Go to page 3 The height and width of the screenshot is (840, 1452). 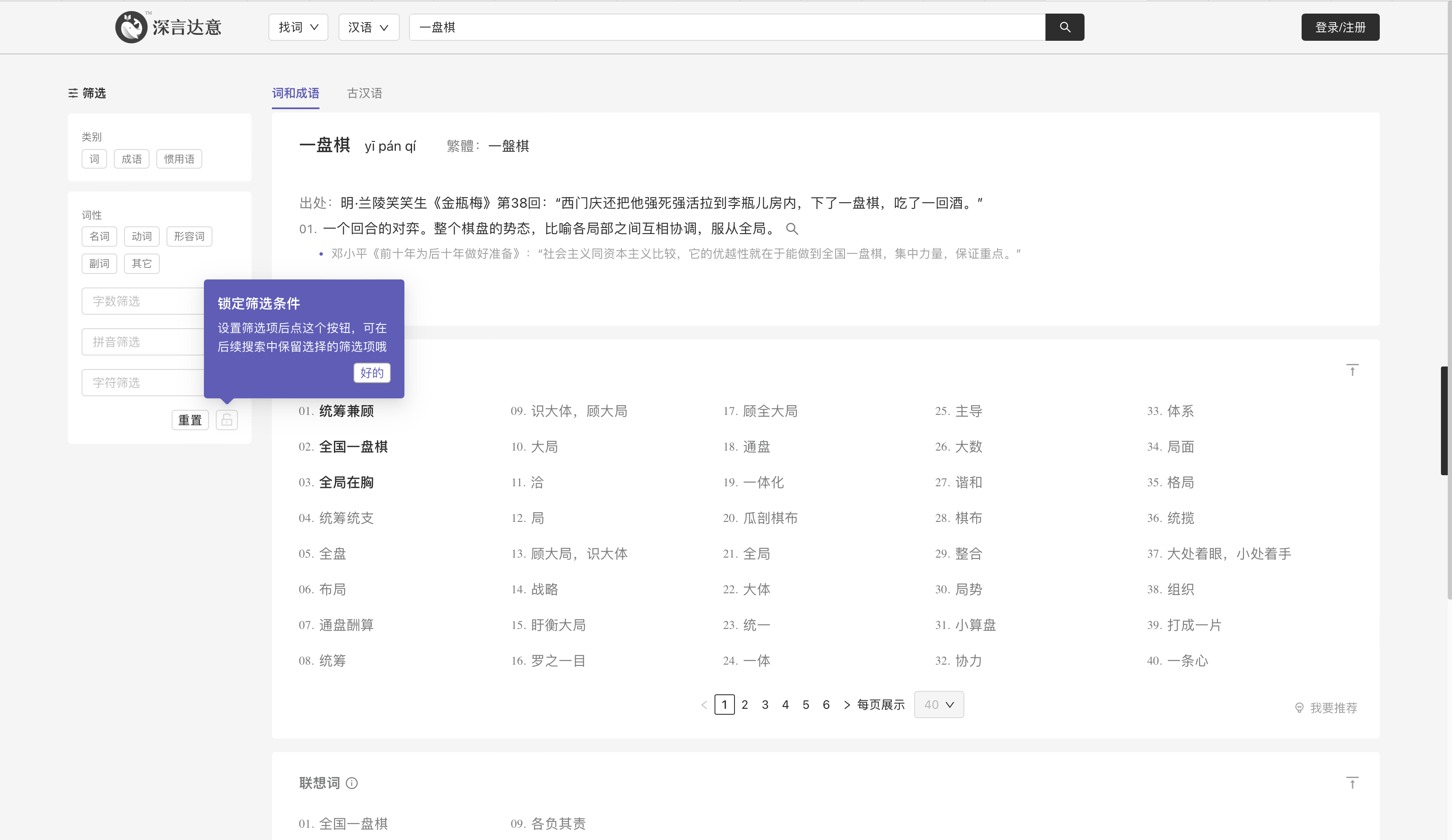[x=765, y=705]
